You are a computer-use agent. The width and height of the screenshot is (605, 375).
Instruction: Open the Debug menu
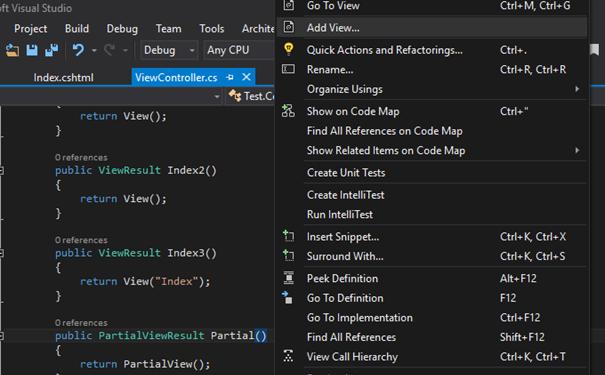pos(122,29)
